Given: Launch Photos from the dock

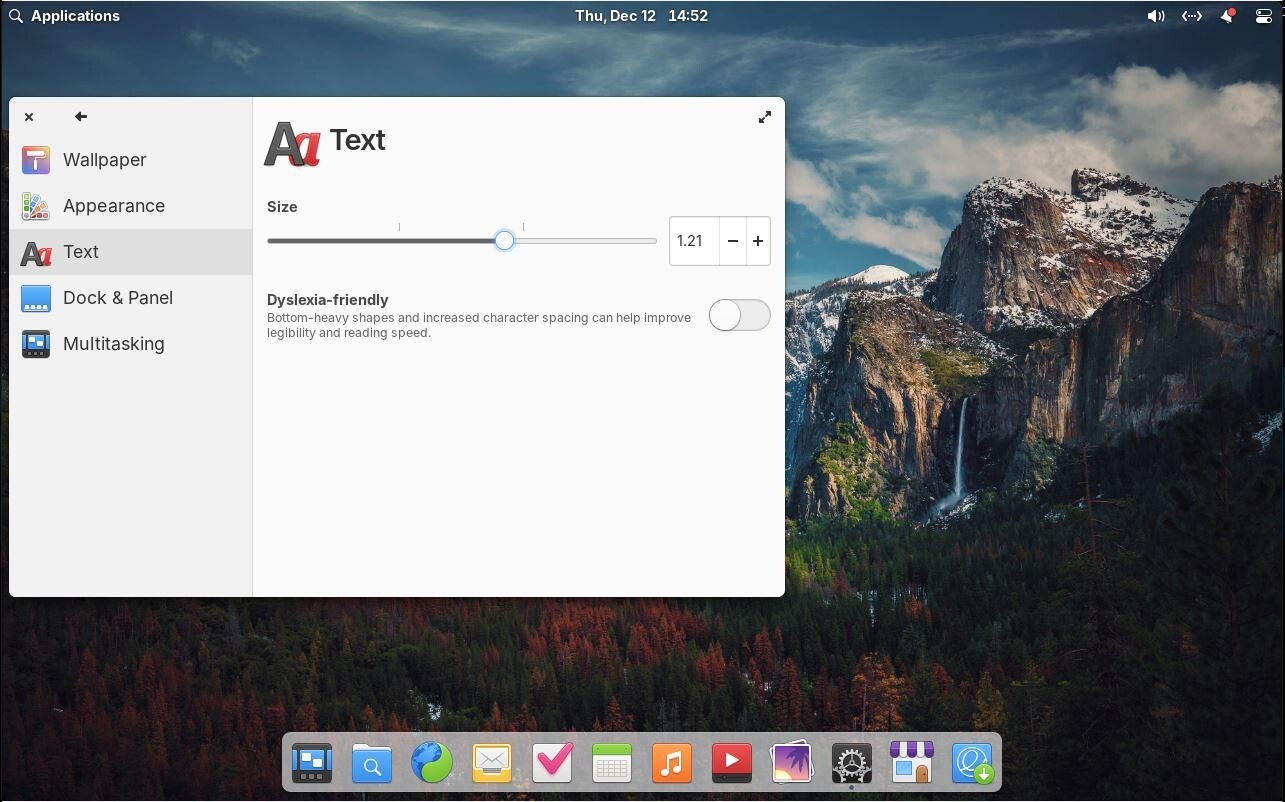Looking at the screenshot, I should pyautogui.click(x=792, y=763).
